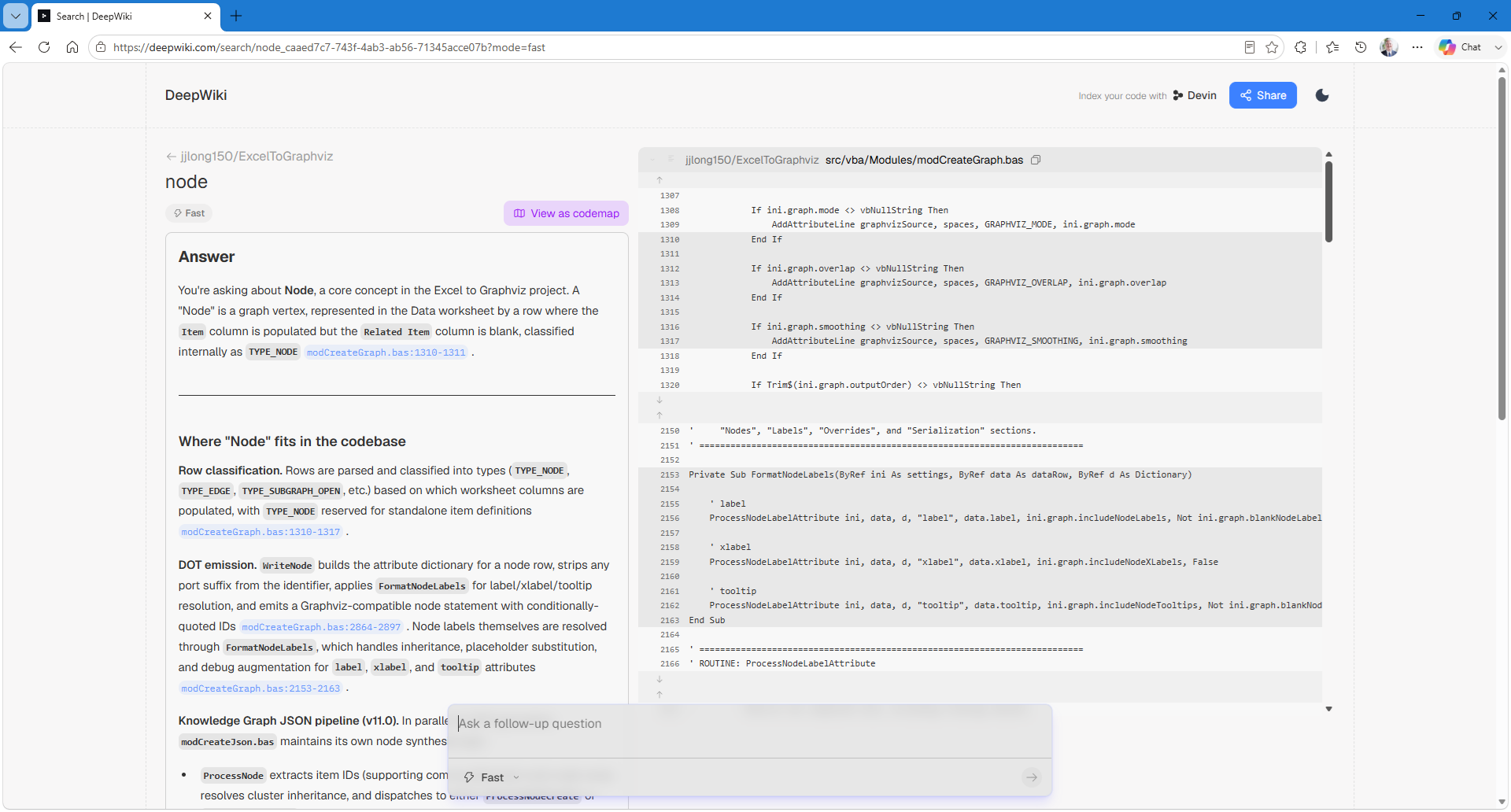
Task: Click code line 2166 ROUTINE: ProcessNodeLabelAttribute
Action: tap(781, 663)
